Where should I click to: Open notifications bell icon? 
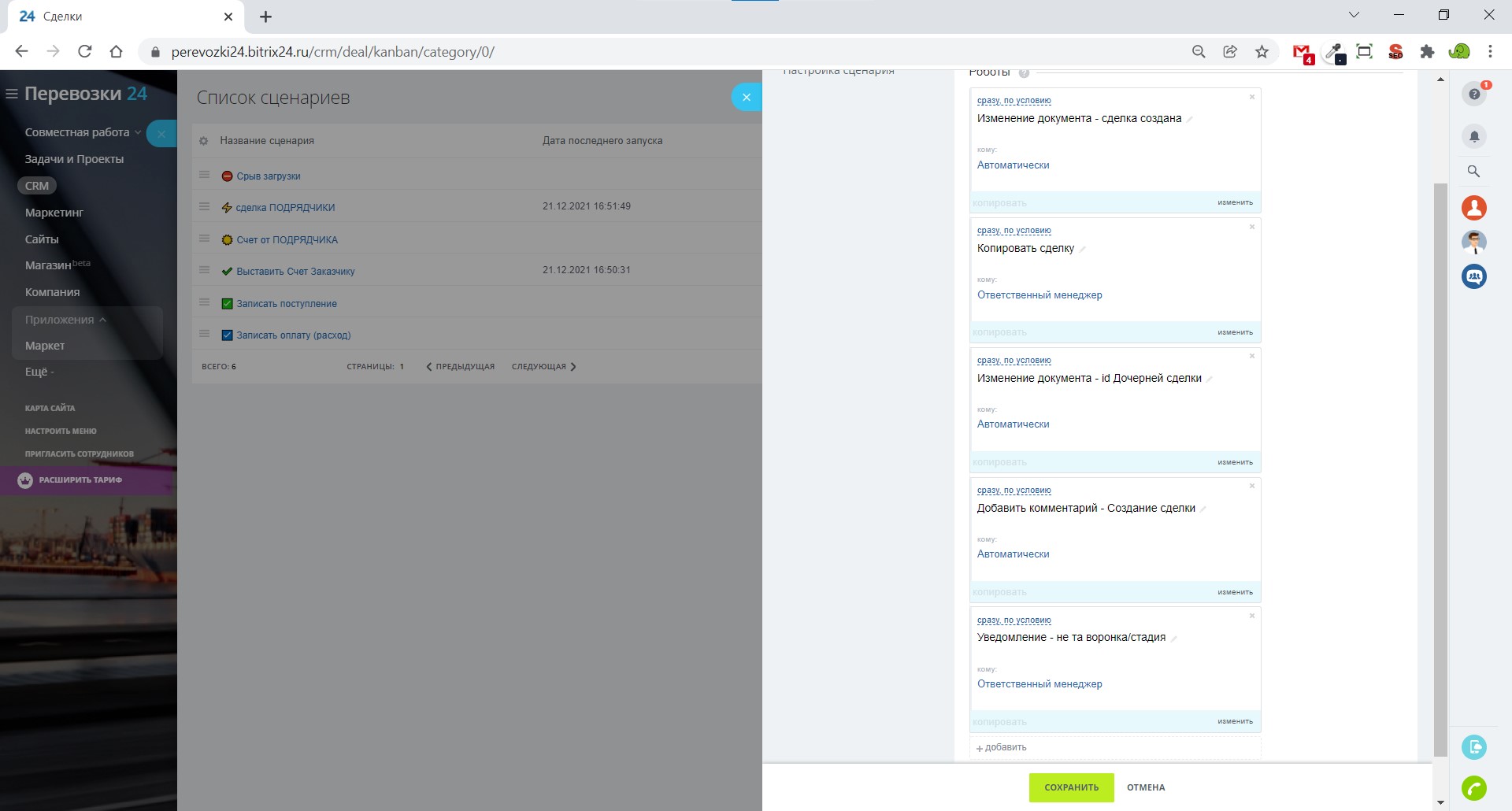coord(1474,136)
